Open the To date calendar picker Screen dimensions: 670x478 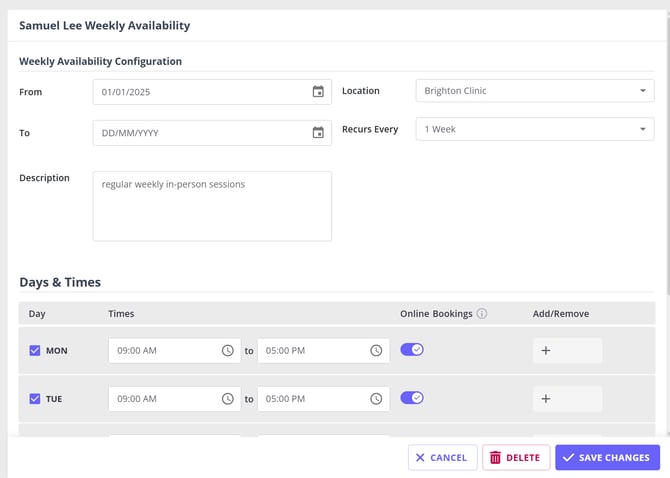point(318,133)
